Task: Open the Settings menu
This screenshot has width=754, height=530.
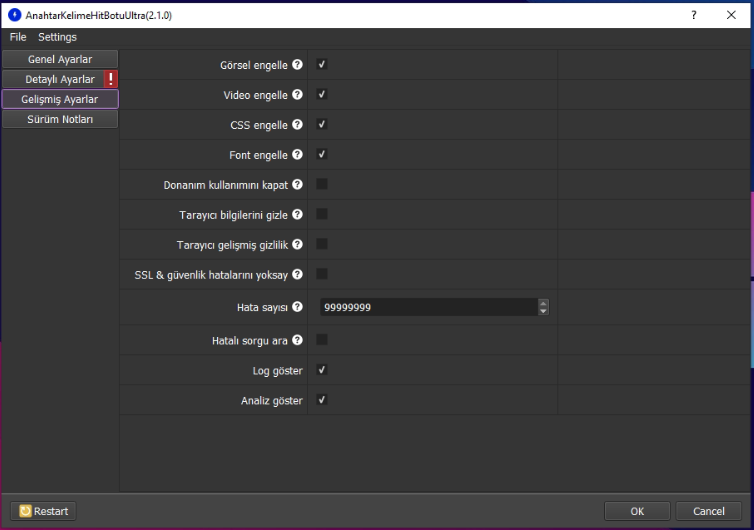Action: coord(57,37)
